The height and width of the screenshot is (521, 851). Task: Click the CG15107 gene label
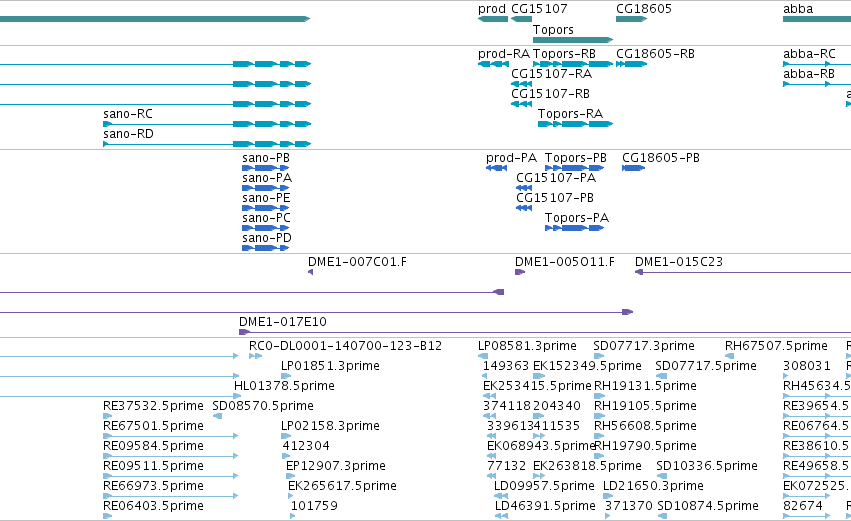(x=539, y=9)
